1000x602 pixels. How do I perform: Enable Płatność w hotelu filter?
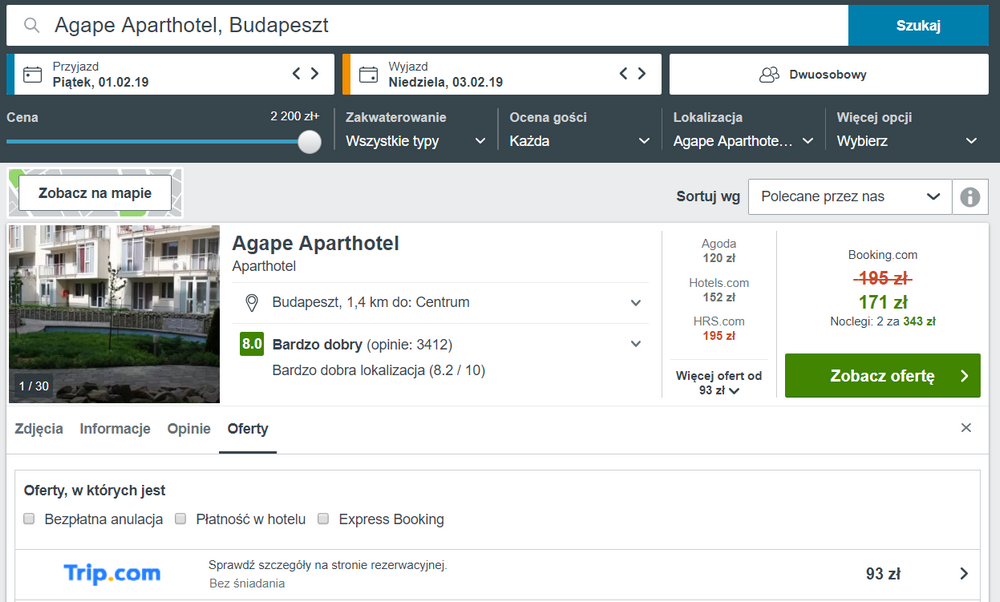pos(180,518)
